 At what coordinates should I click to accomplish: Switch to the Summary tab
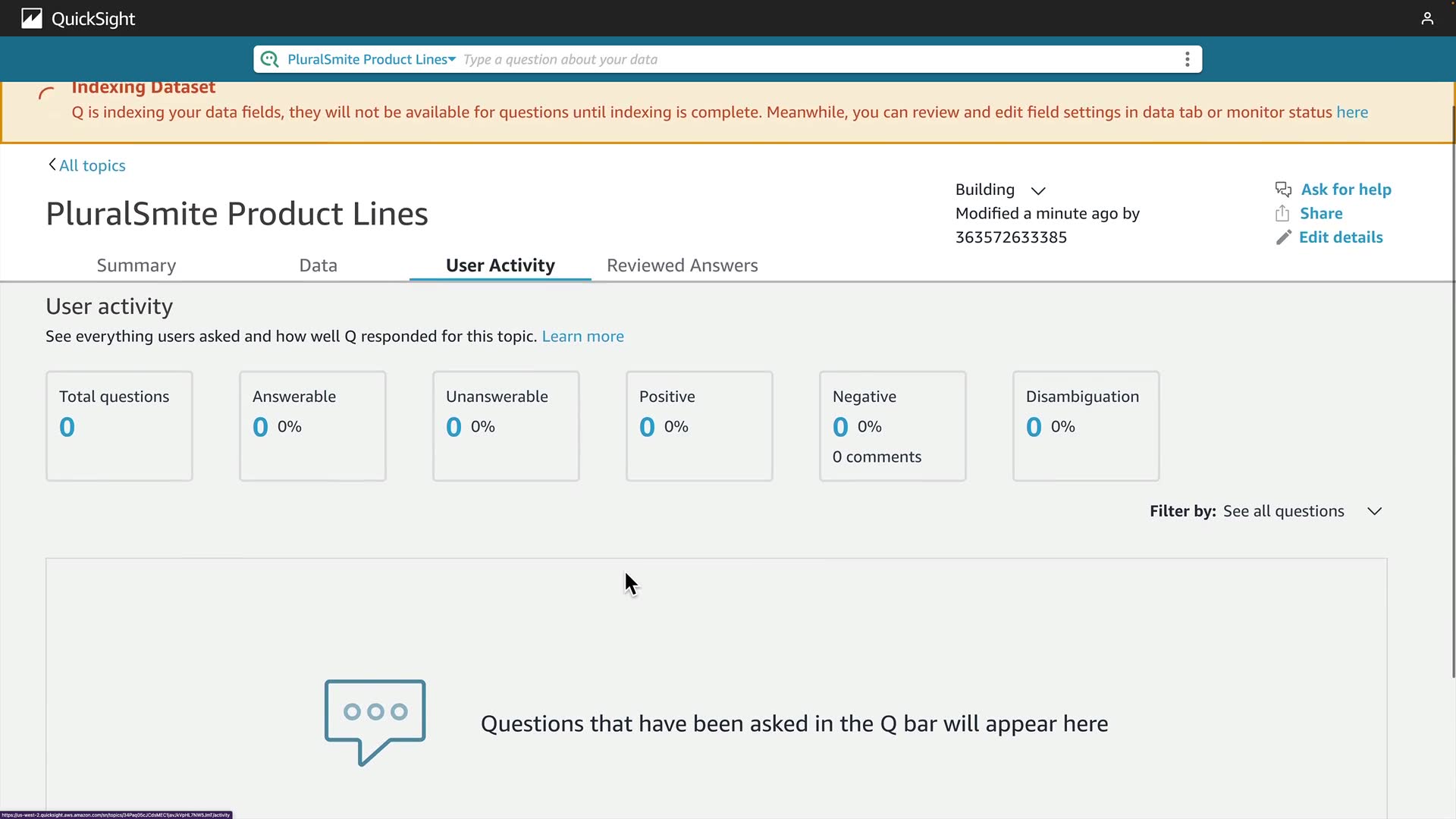pyautogui.click(x=136, y=265)
